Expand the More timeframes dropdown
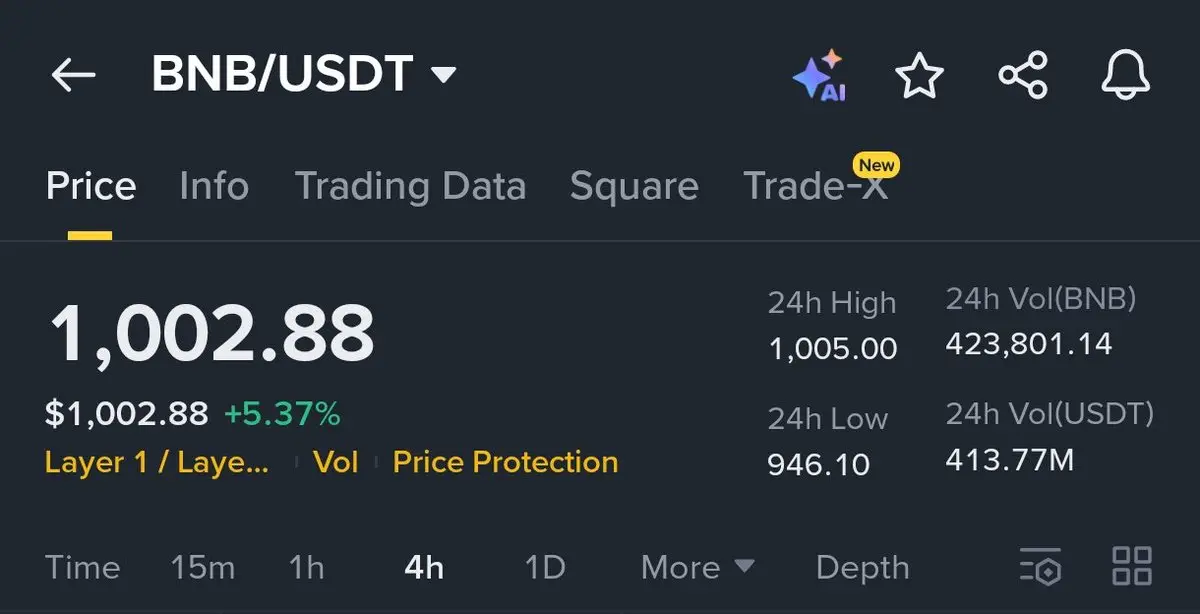 click(698, 568)
